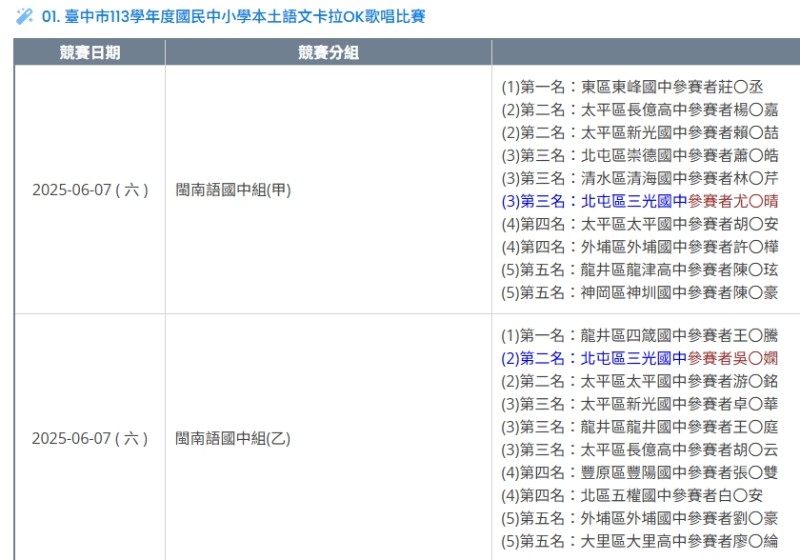Click the magic wand icon beside the title
This screenshot has width=800, height=560.
pos(25,17)
